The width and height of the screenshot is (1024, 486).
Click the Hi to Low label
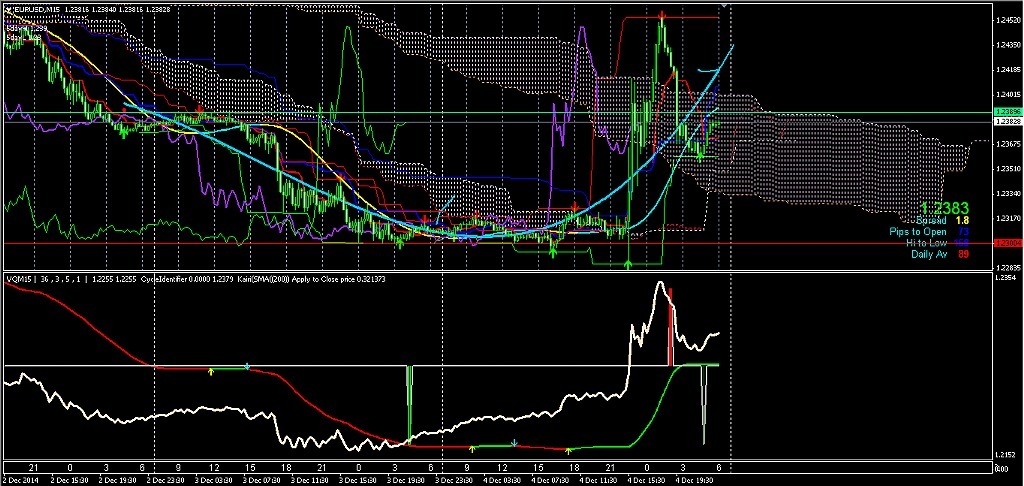tap(926, 242)
